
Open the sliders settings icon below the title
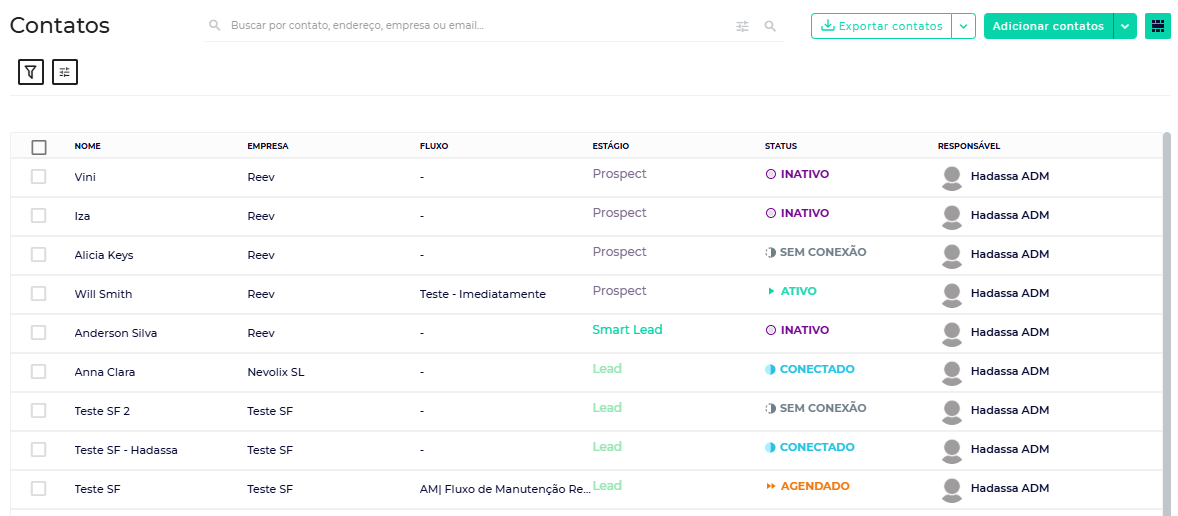(x=65, y=72)
